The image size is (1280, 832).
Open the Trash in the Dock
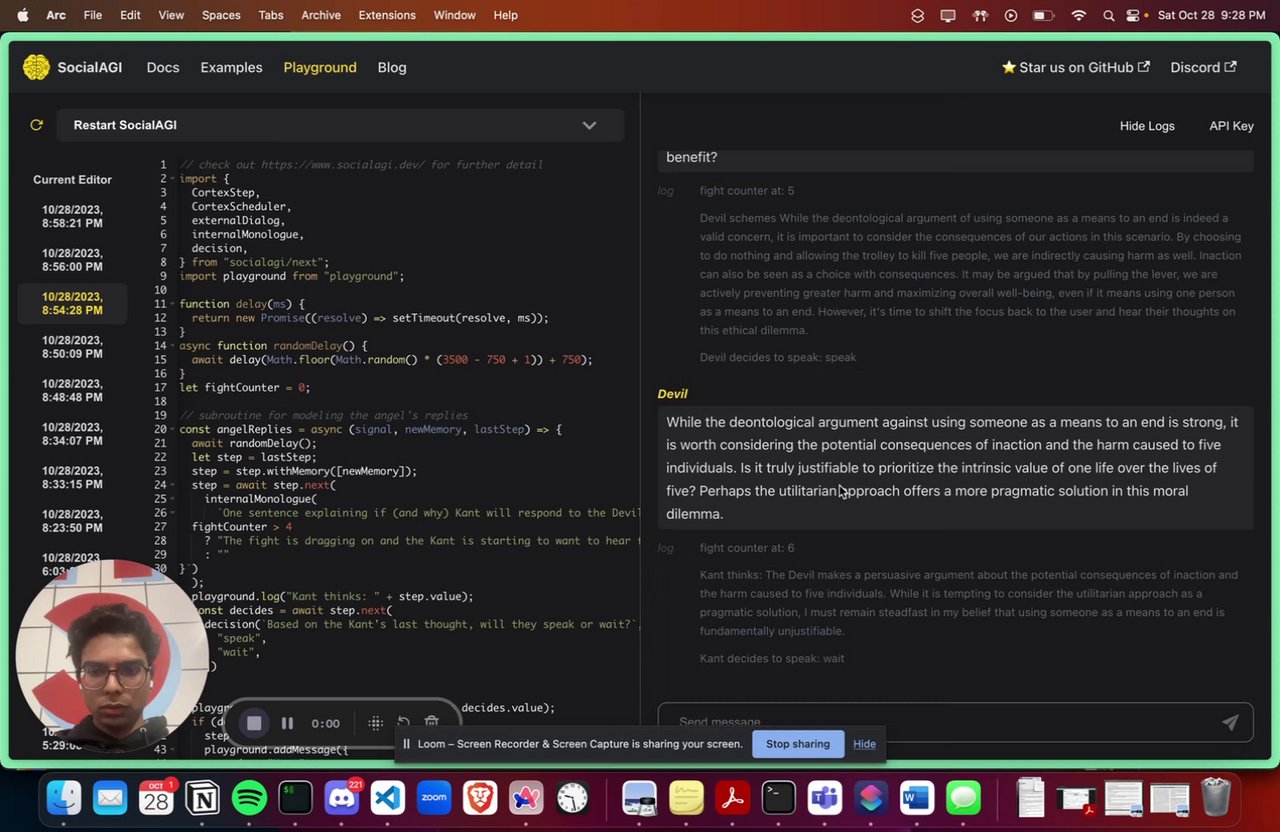pos(1215,798)
